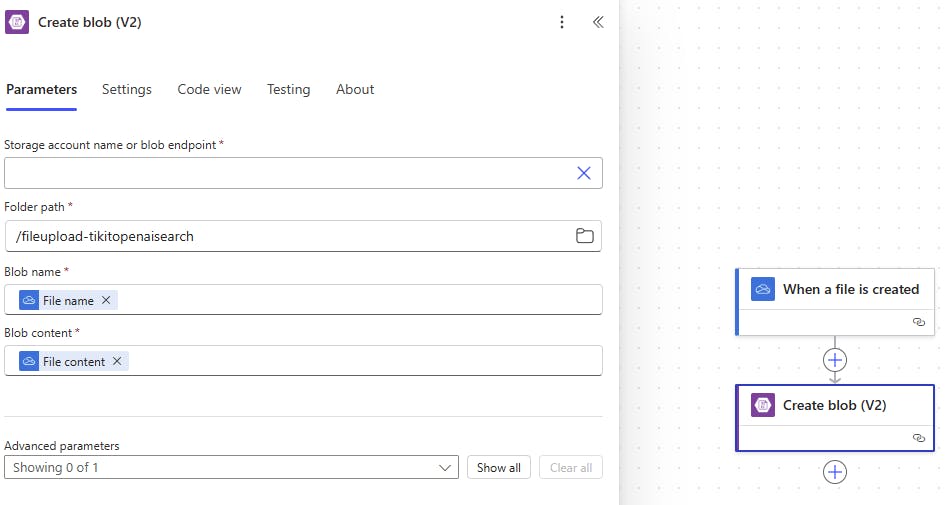Add a new step below Create blob
Image resolution: width=949 pixels, height=505 pixels.
coord(835,472)
